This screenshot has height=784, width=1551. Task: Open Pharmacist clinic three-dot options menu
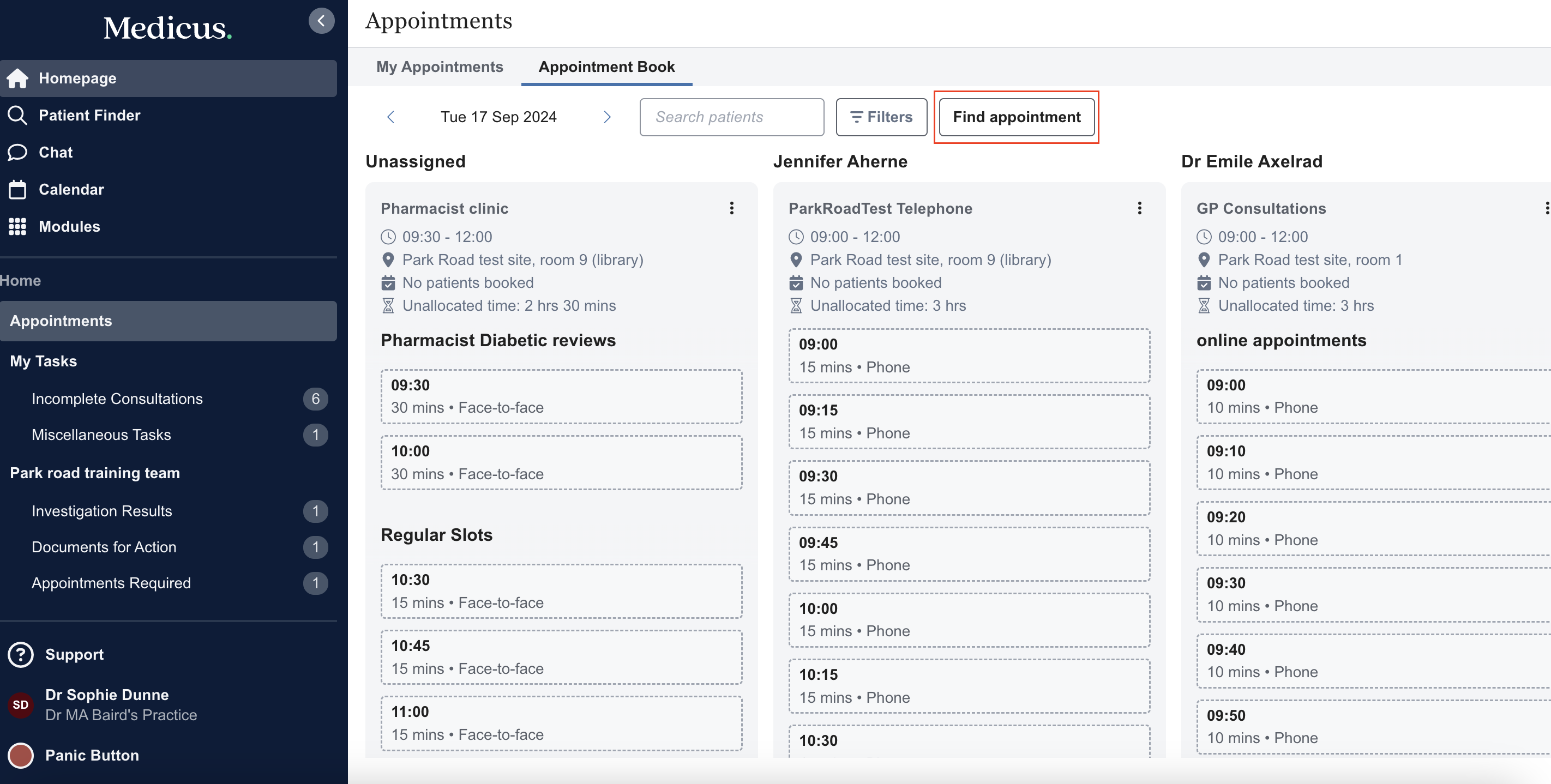731,208
